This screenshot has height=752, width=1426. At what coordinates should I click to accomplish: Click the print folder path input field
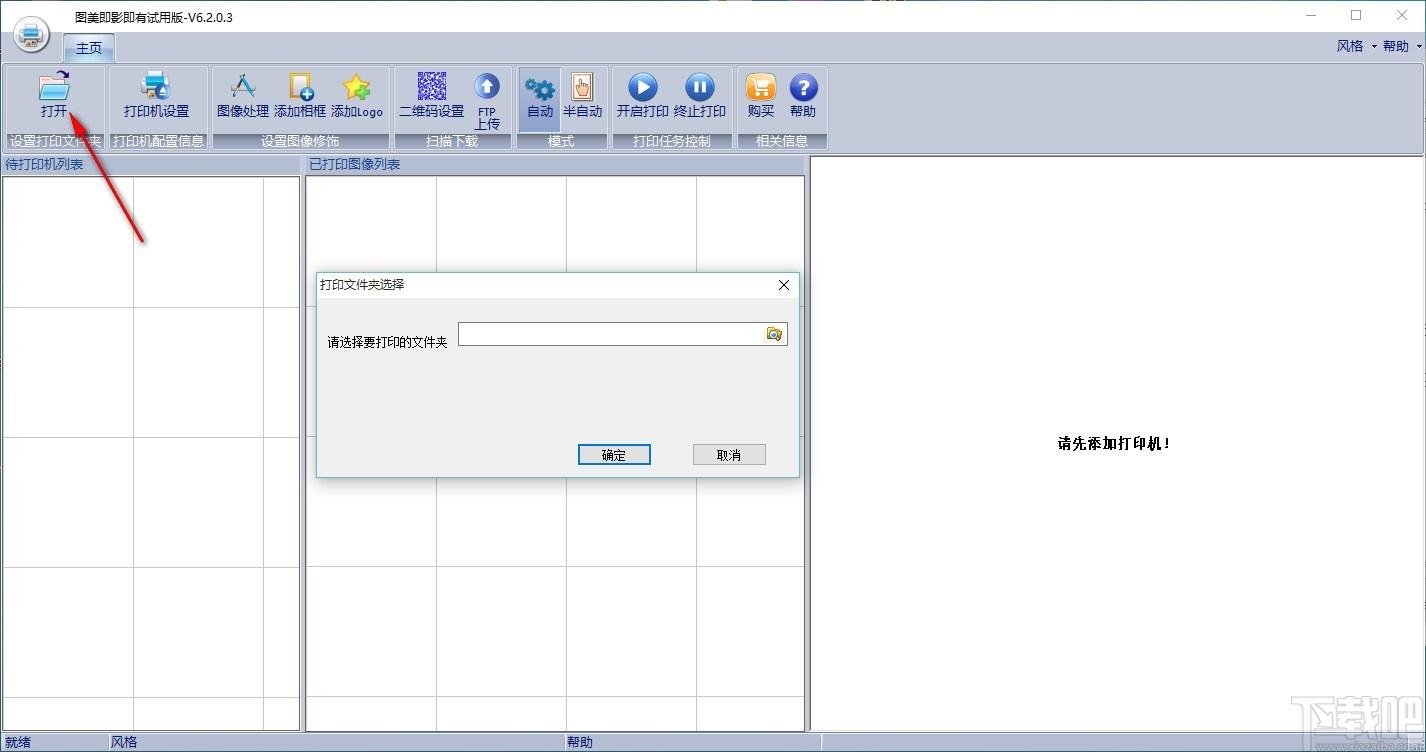click(610, 334)
